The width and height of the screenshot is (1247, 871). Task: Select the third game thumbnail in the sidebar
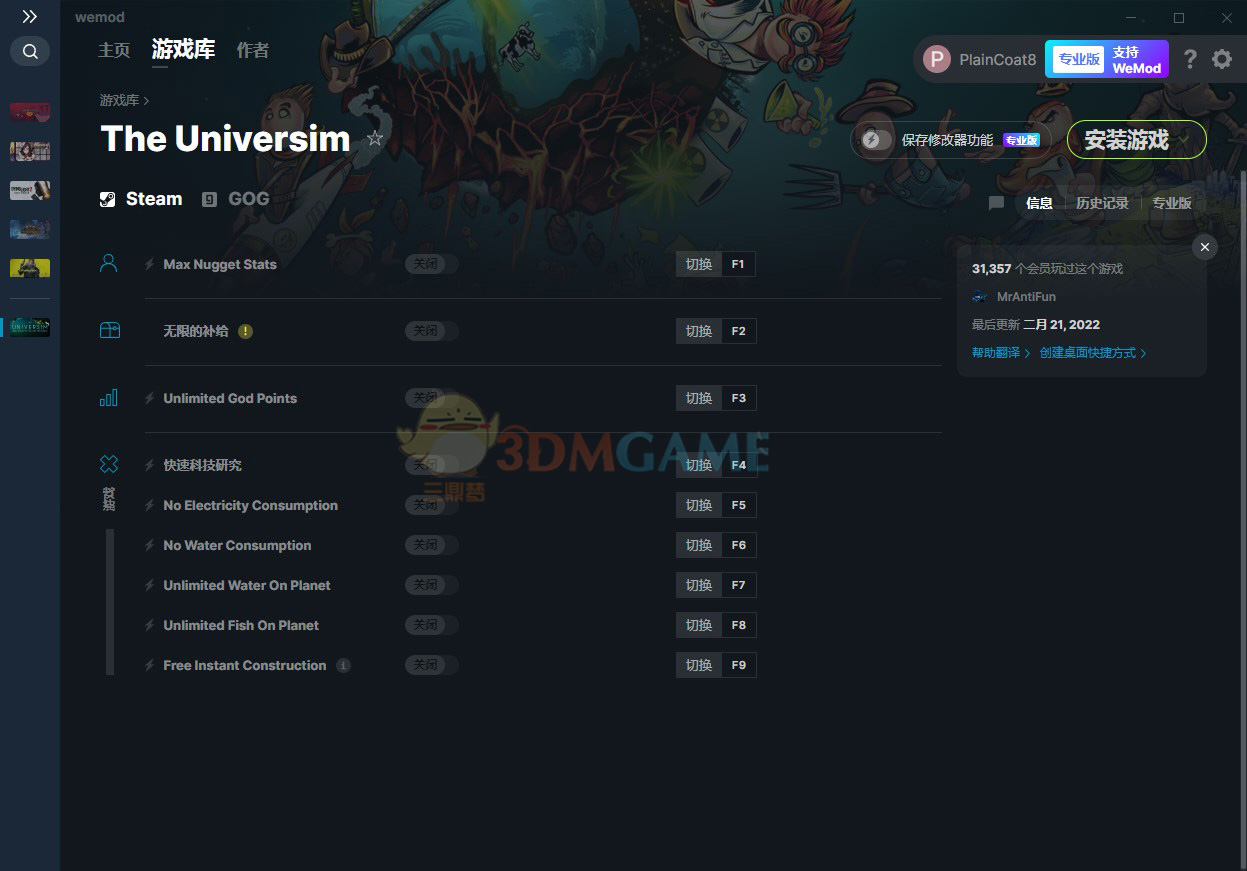point(30,190)
